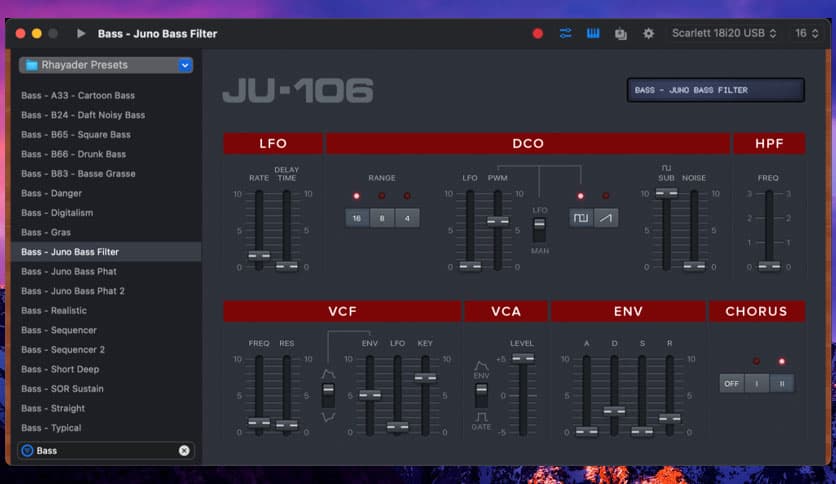Toggle the VCA ENV/GATE switch
Image resolution: width=836 pixels, height=484 pixels.
(481, 394)
